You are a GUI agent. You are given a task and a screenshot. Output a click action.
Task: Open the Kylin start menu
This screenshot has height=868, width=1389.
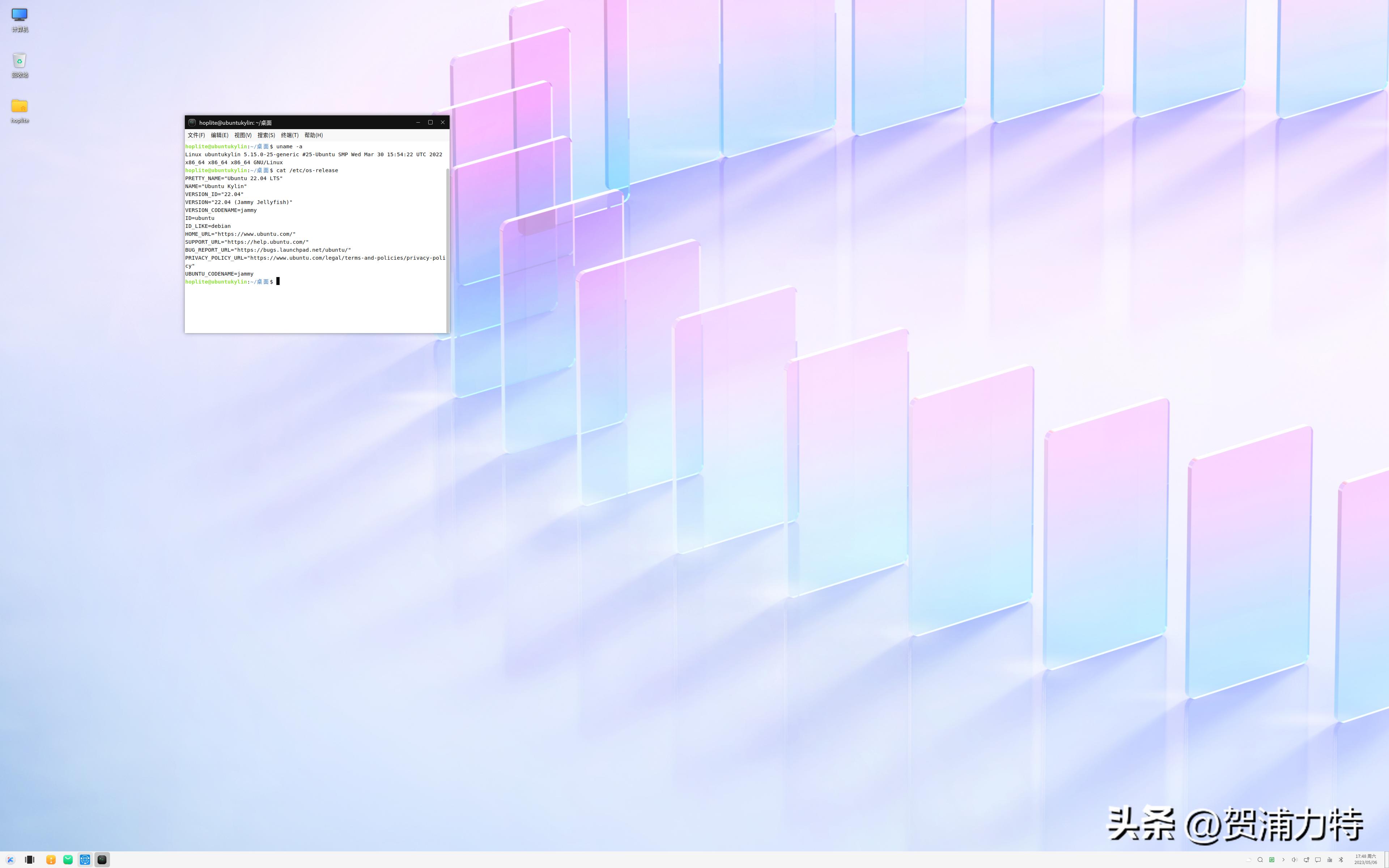(10, 859)
